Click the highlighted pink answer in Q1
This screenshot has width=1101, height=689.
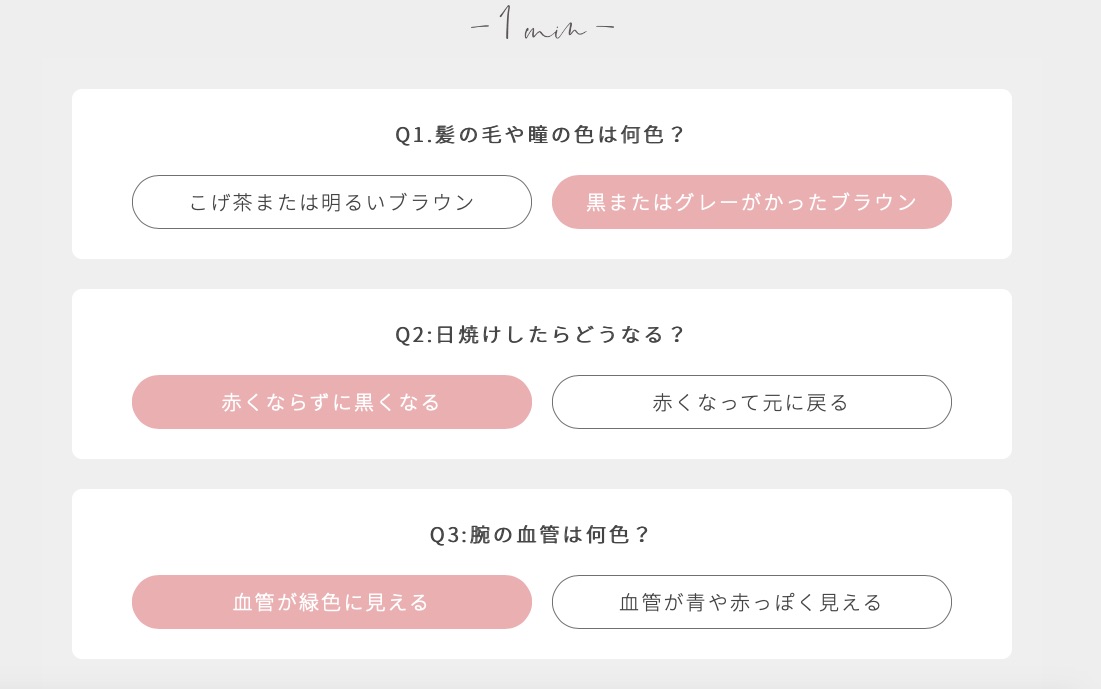pyautogui.click(x=751, y=202)
